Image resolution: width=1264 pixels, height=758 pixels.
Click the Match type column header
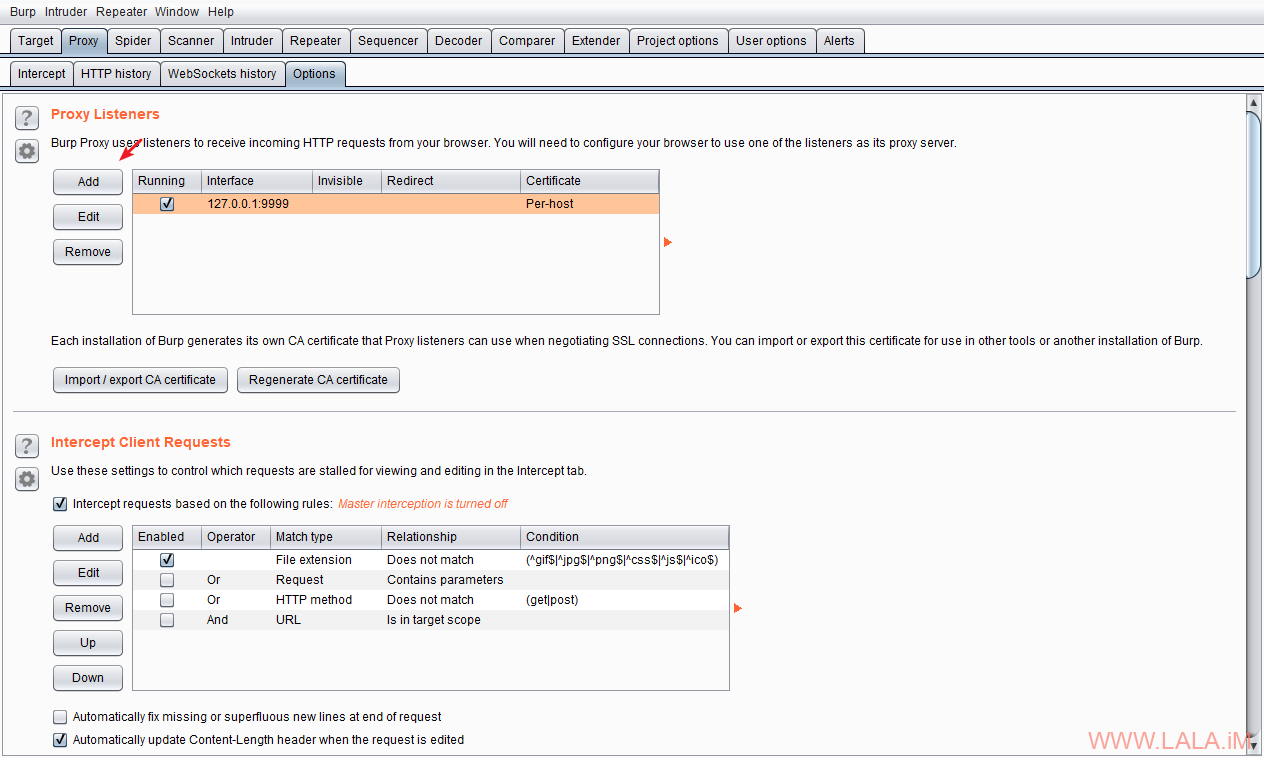(x=326, y=537)
